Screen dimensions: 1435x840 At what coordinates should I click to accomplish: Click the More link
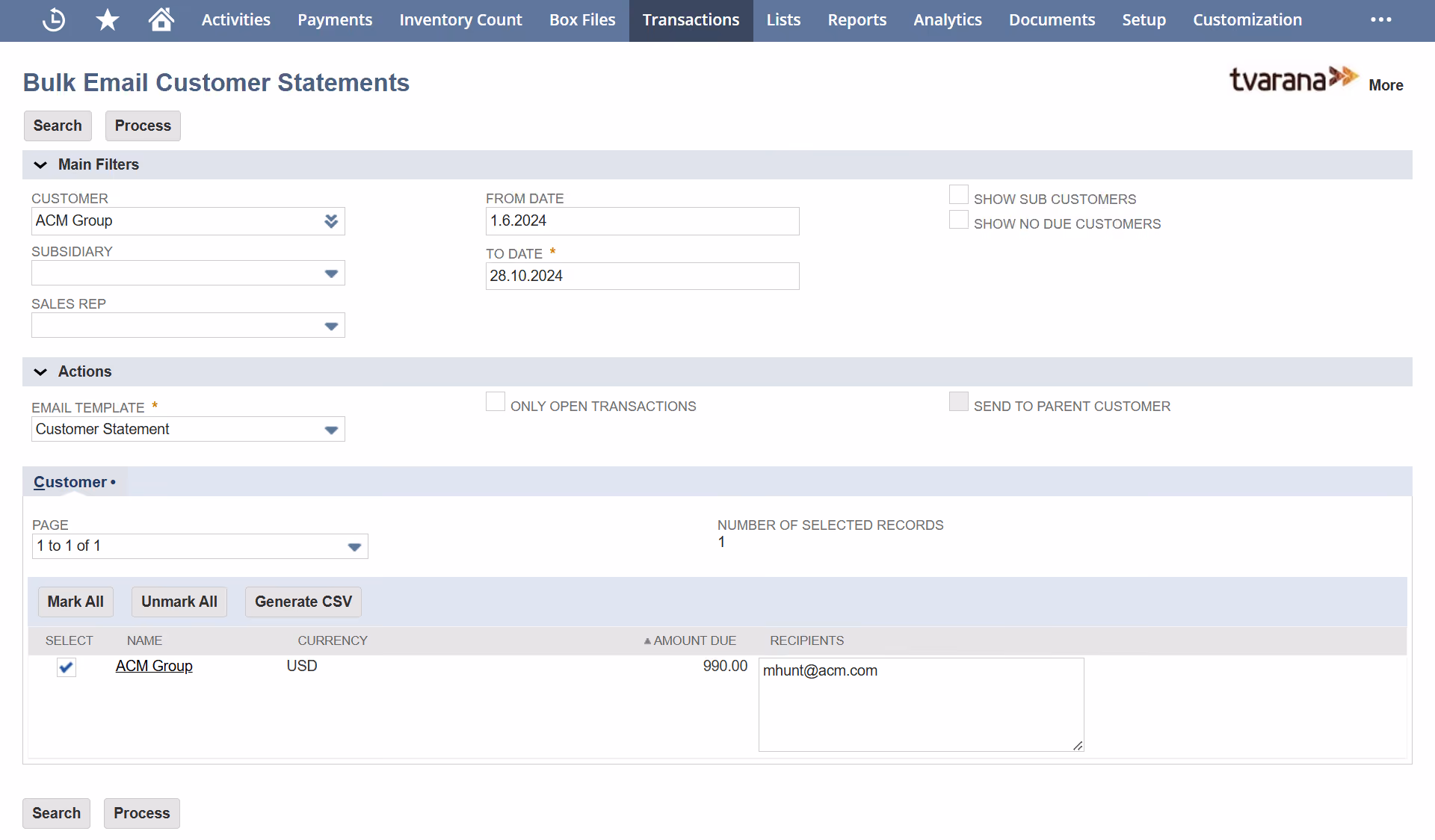[1386, 85]
